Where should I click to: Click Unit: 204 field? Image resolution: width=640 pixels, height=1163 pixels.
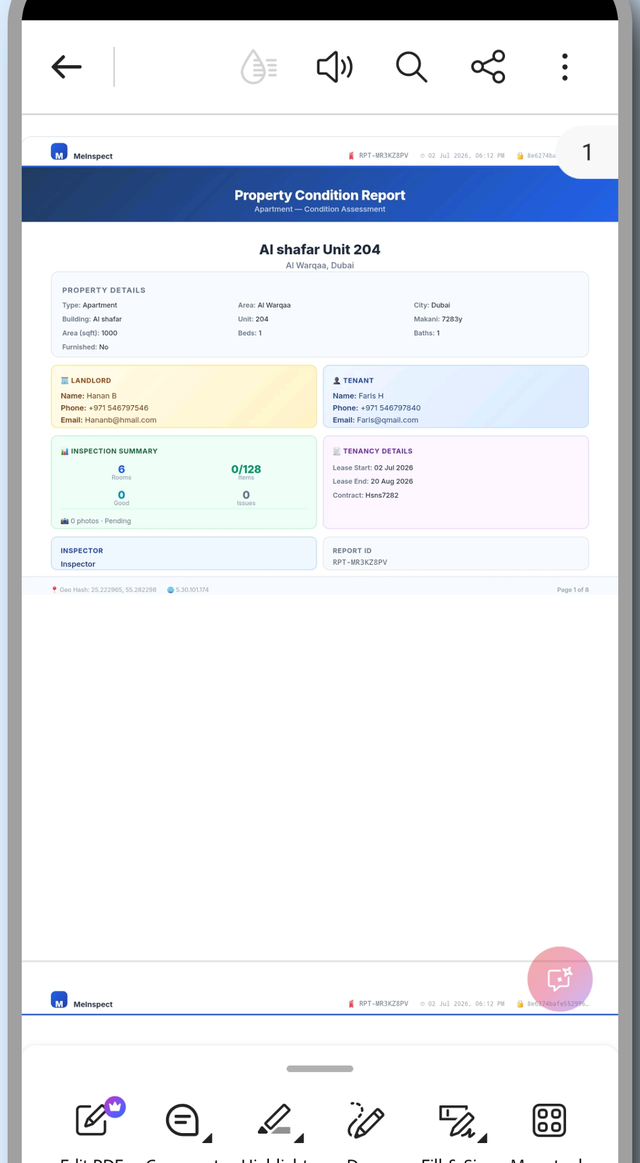(253, 319)
